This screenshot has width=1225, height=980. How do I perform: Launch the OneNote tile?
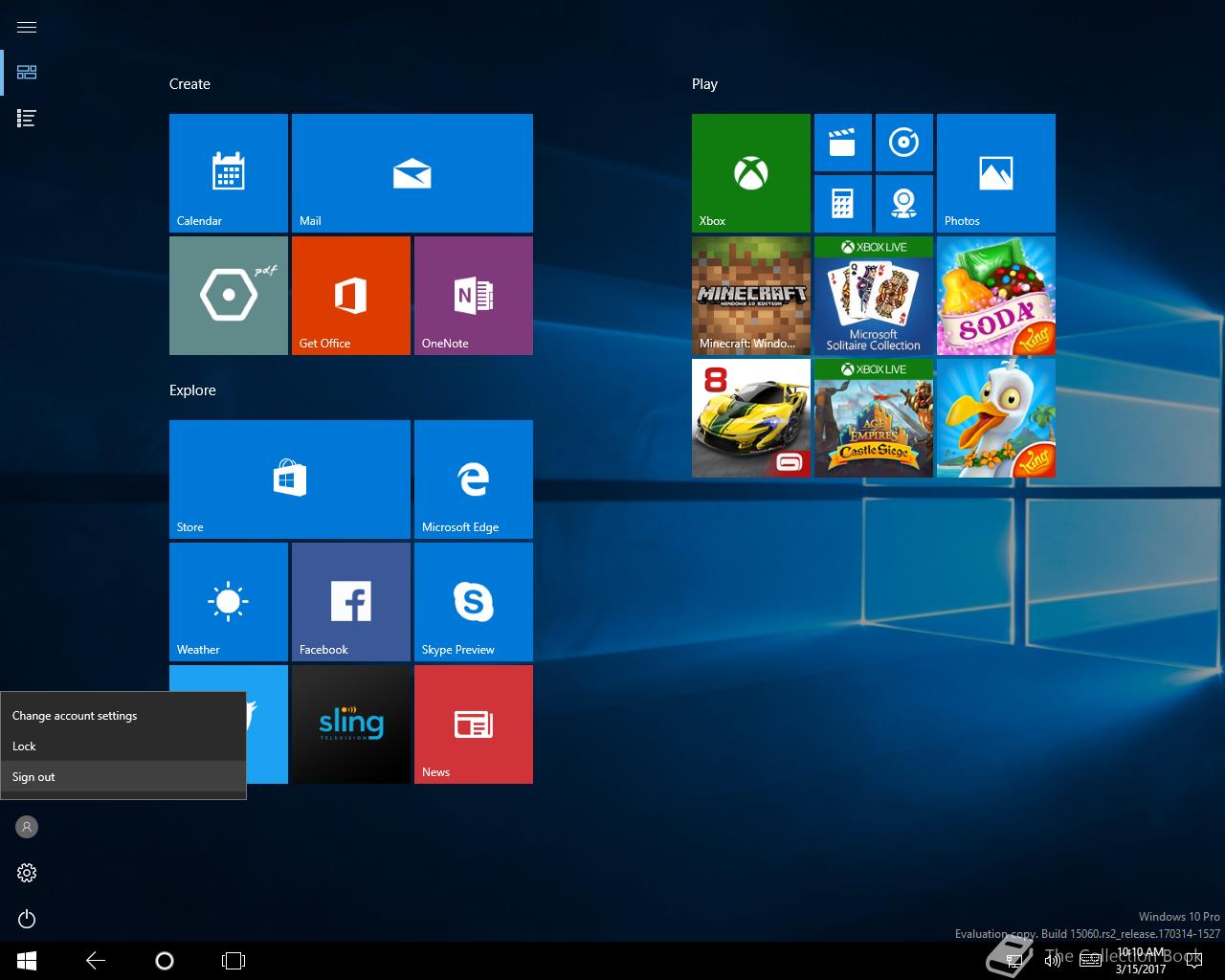[474, 296]
